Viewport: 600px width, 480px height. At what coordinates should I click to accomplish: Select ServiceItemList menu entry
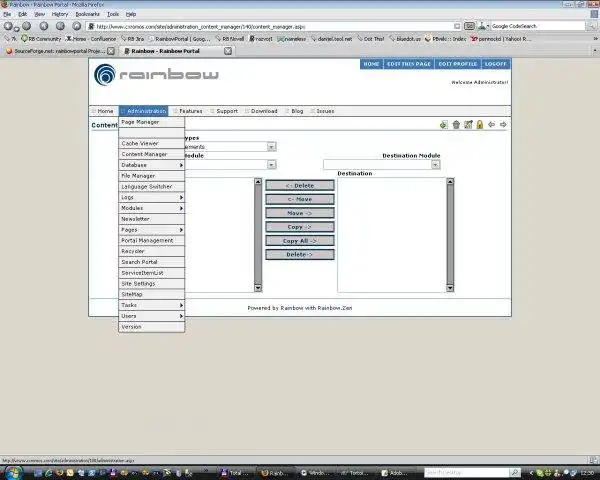pos(152,273)
